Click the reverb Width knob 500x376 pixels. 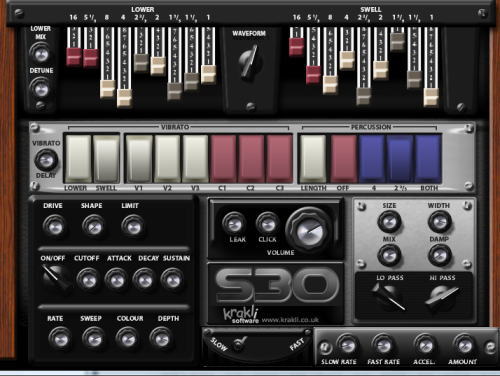[439, 221]
